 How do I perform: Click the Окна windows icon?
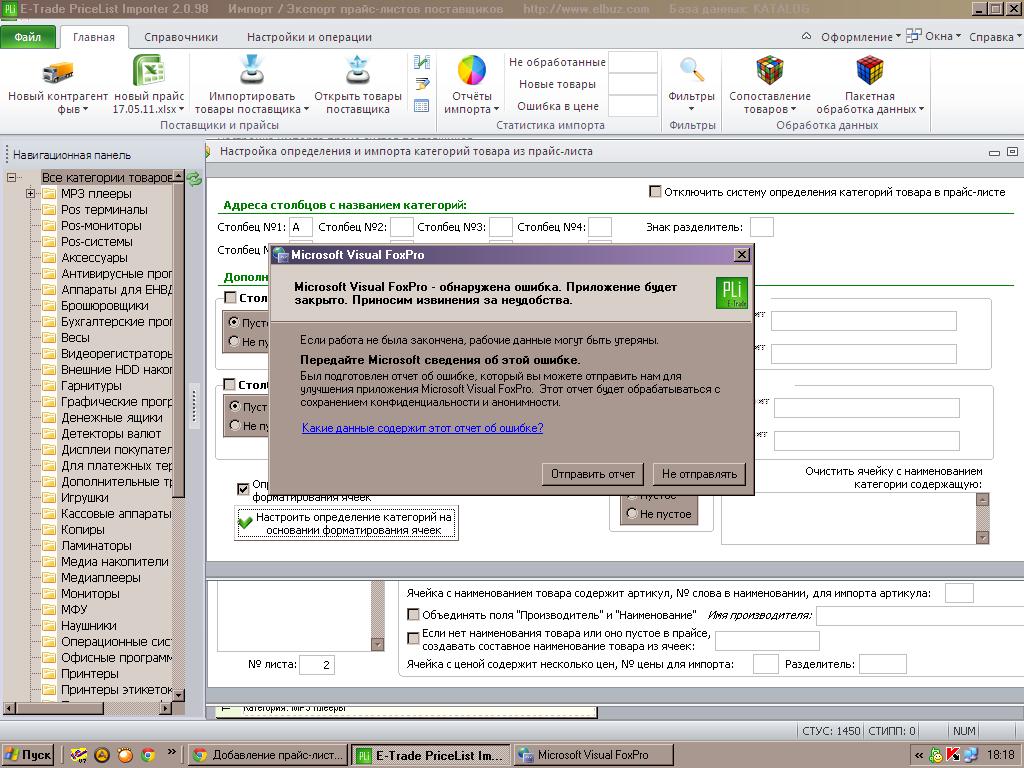(x=914, y=35)
